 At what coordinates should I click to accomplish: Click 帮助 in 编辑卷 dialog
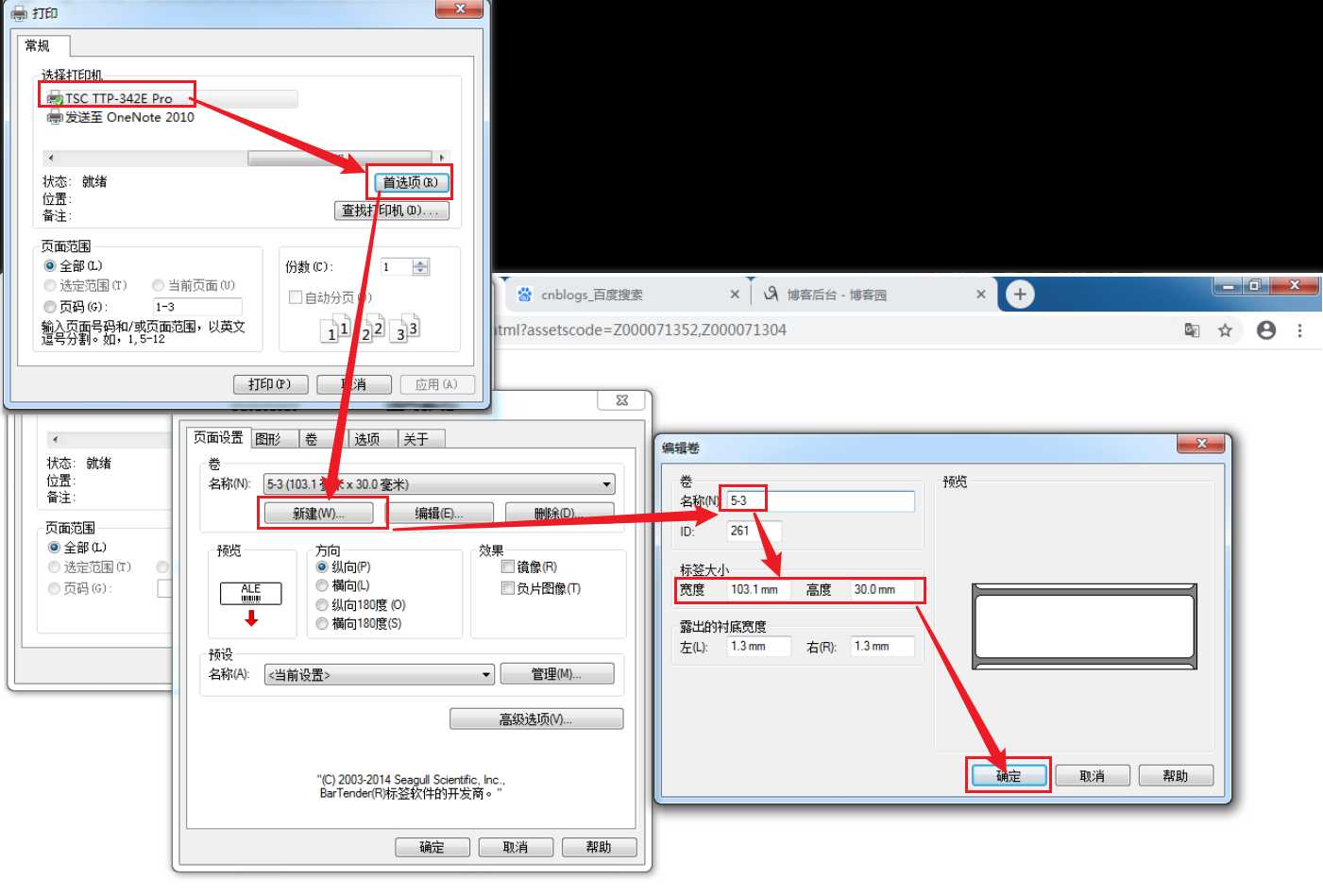point(1176,776)
